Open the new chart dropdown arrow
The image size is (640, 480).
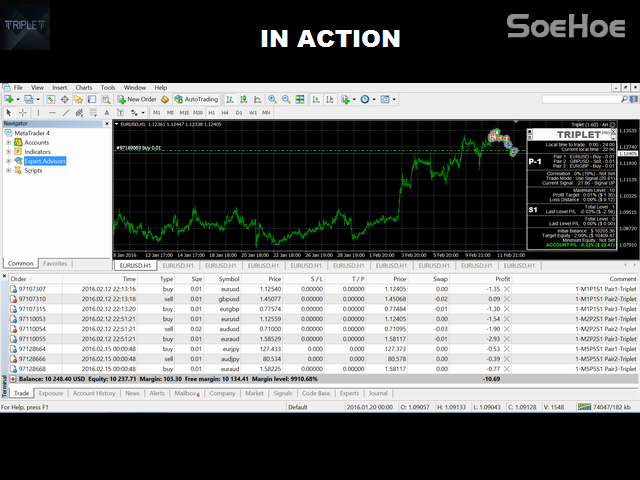click(x=16, y=100)
